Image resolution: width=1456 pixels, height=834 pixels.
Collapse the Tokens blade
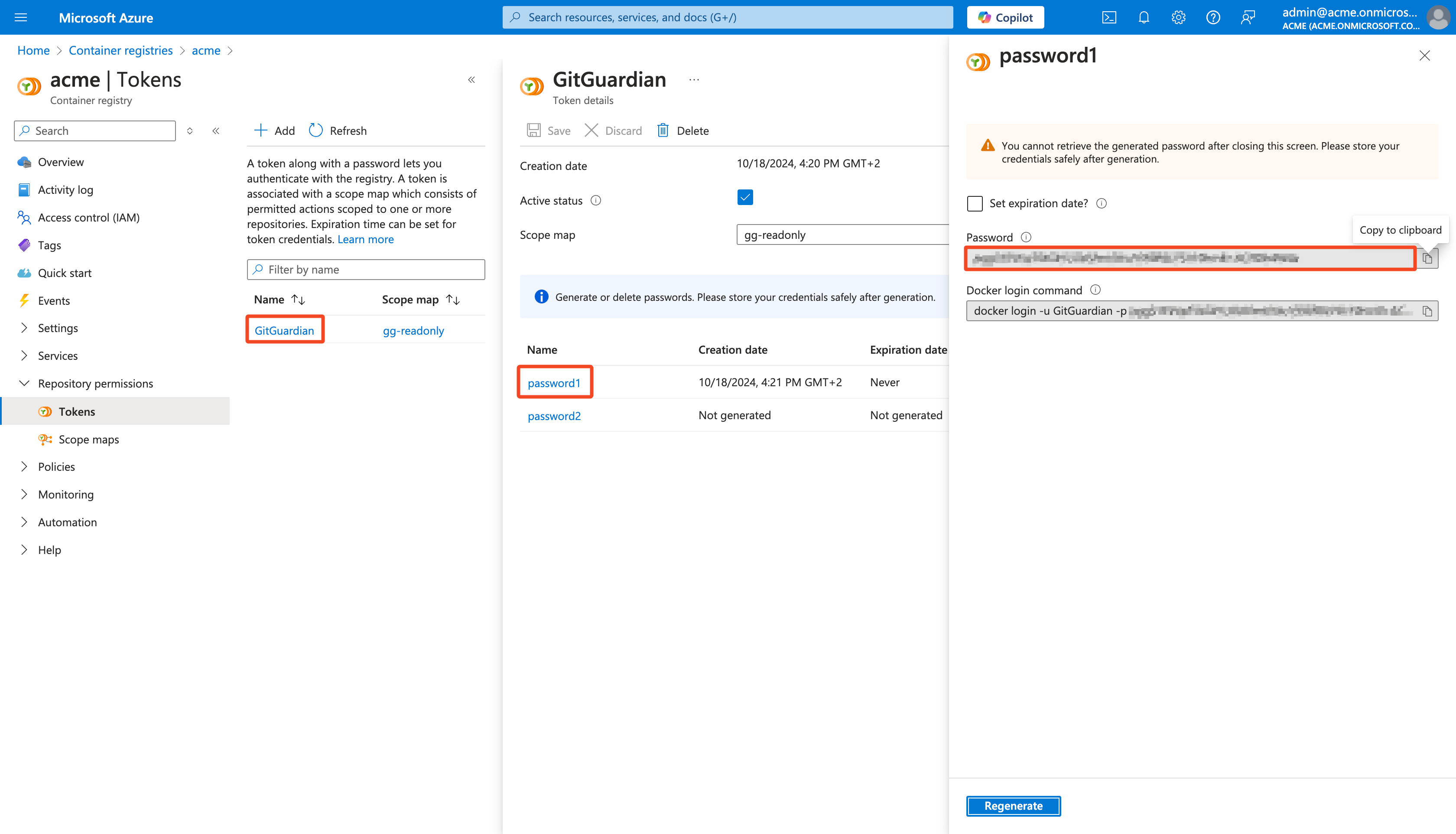pos(471,80)
